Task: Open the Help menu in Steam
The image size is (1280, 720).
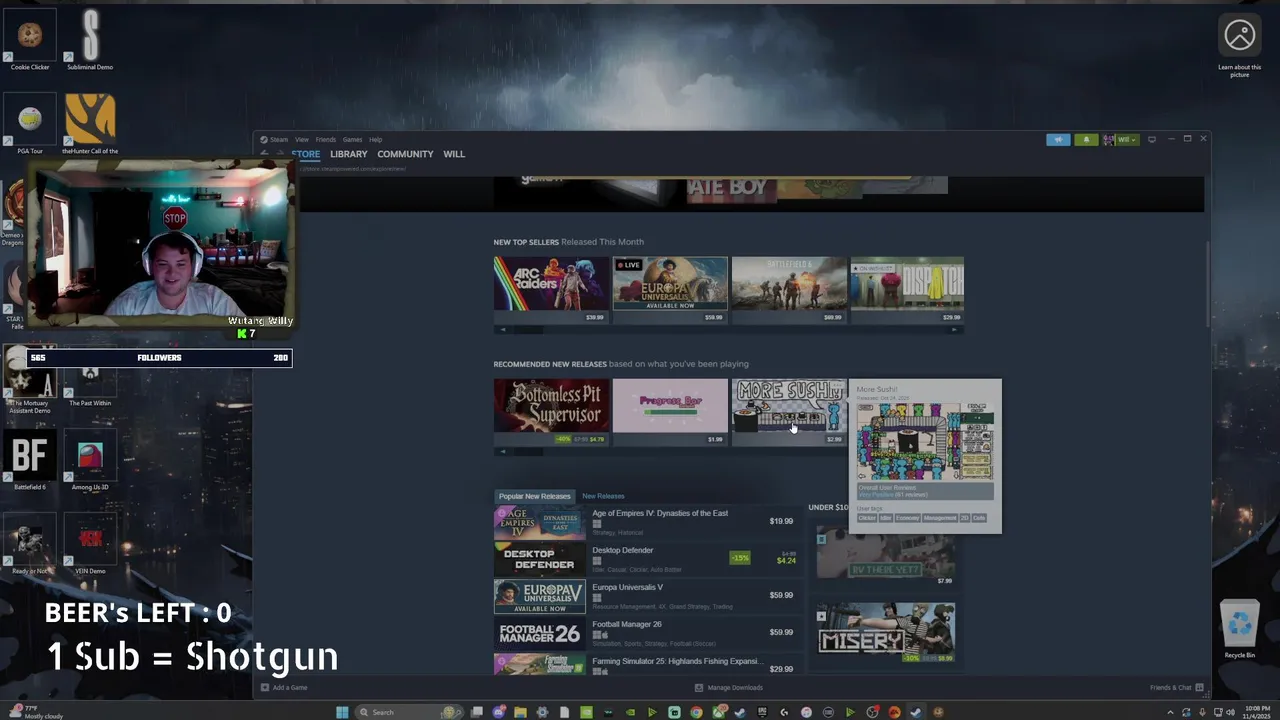Action: [375, 139]
